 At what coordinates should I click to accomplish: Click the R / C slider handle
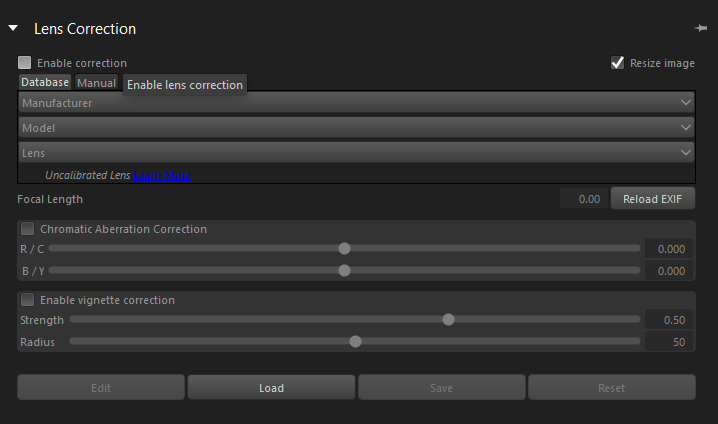(x=344, y=249)
